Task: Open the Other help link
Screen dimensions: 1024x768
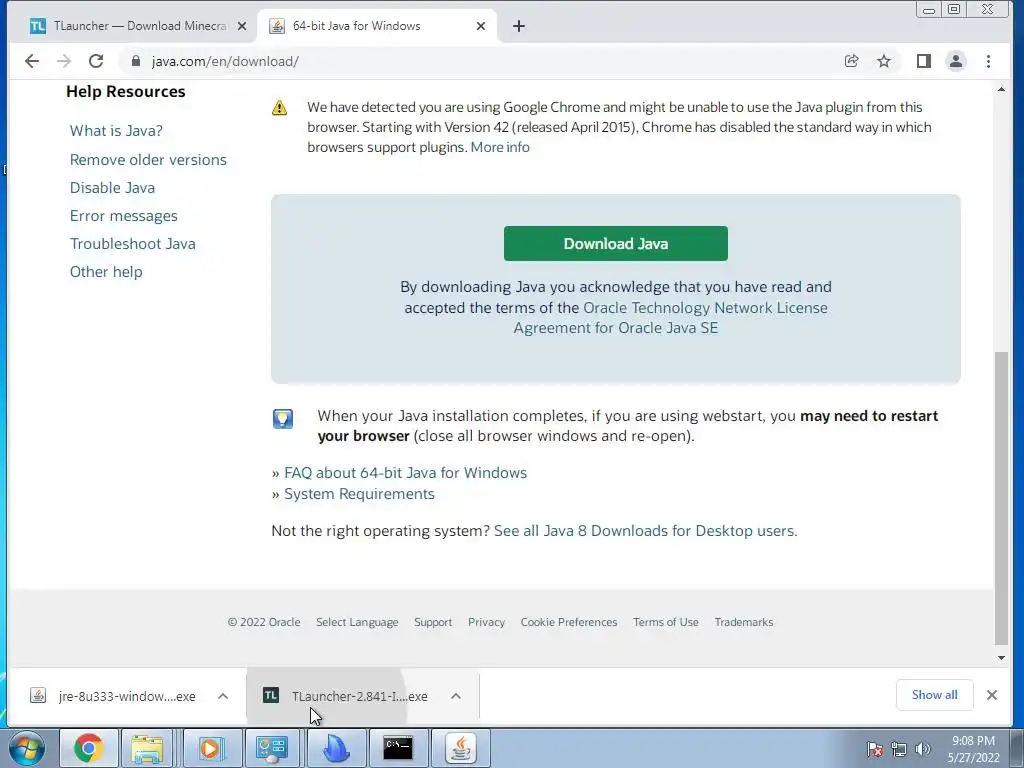Action: 106,272
